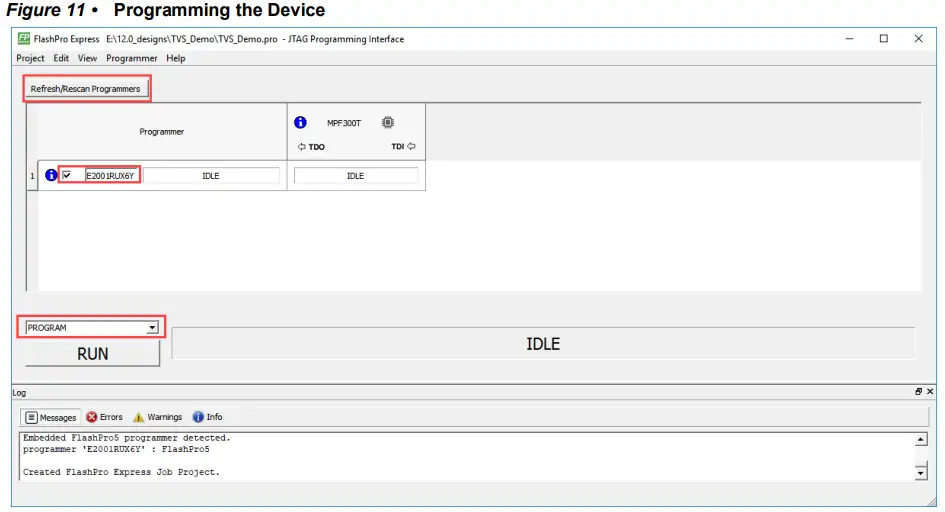Image resolution: width=945 pixels, height=512 pixels.
Task: Show Warnings in the log
Action: [x=157, y=417]
